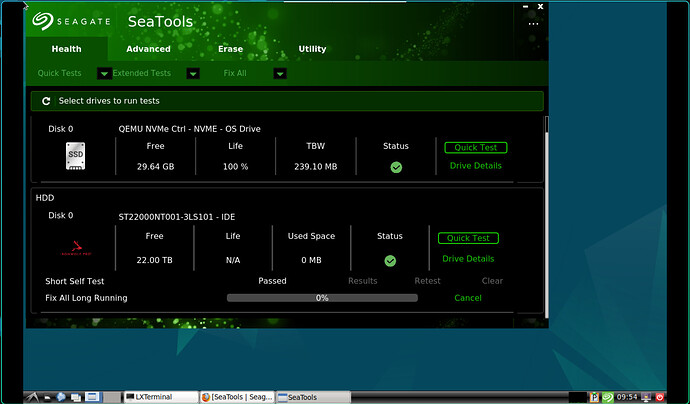The height and width of the screenshot is (404, 690).
Task: Click the HDD section heading
Action: (x=45, y=198)
